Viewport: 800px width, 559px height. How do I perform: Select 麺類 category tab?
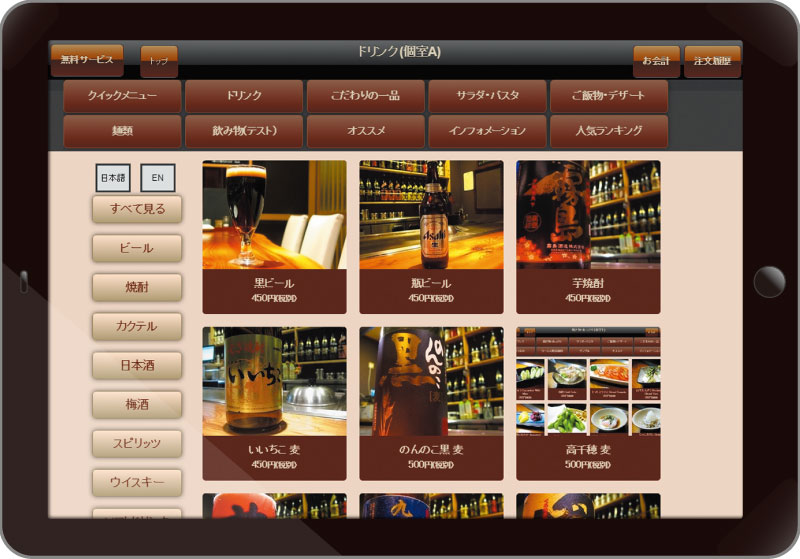click(122, 131)
